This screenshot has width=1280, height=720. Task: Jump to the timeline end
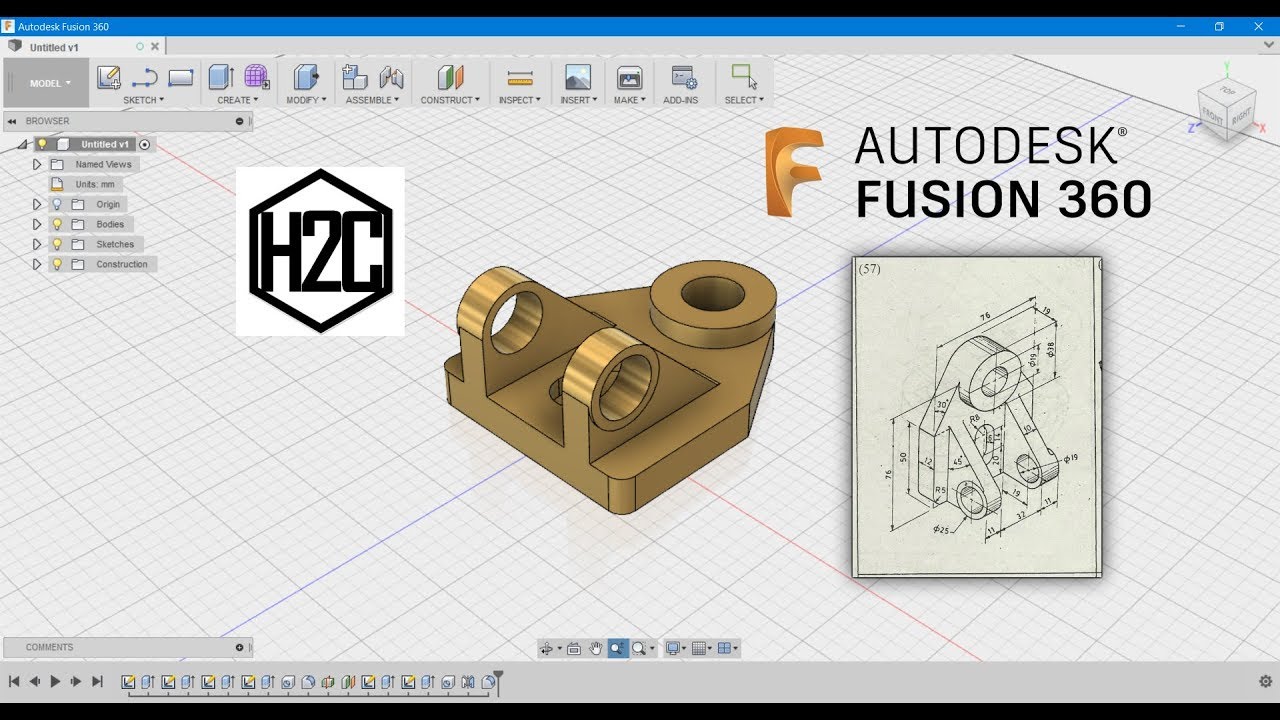[x=97, y=681]
